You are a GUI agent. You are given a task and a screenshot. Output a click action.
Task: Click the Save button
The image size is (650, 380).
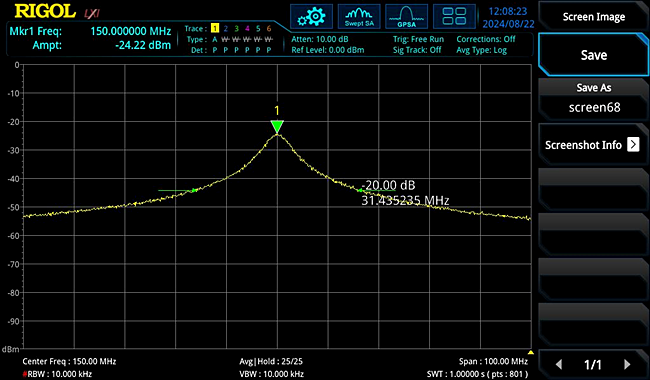[x=593, y=55]
